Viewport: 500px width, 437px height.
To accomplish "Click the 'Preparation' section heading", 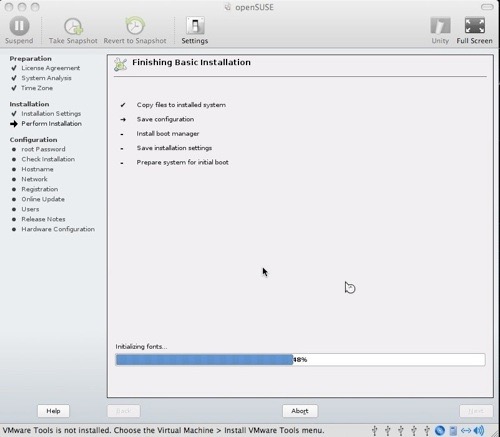I will (30, 59).
